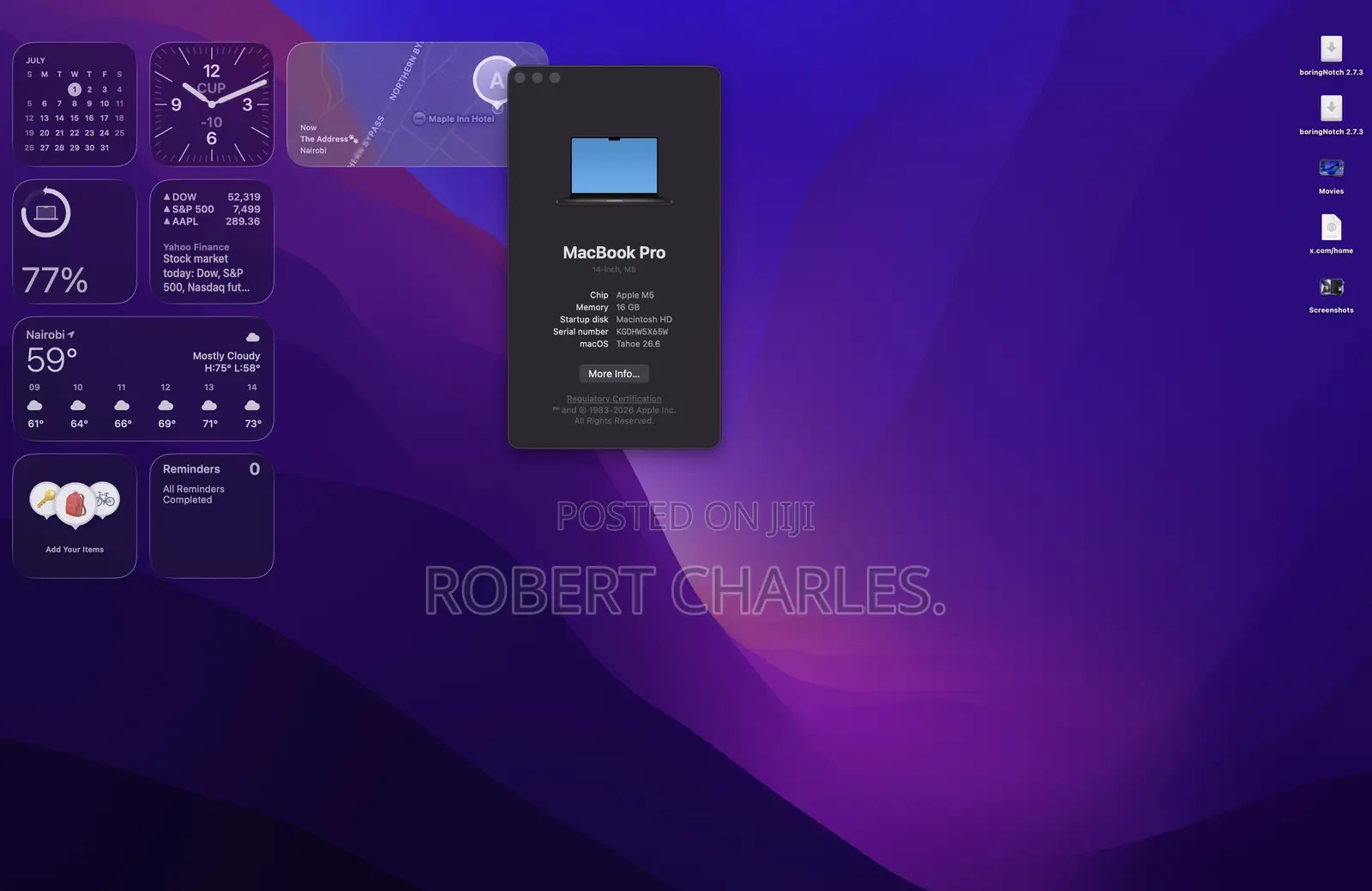Open the Movies folder on the desktop
This screenshot has width=1372, height=891.
pos(1331,168)
